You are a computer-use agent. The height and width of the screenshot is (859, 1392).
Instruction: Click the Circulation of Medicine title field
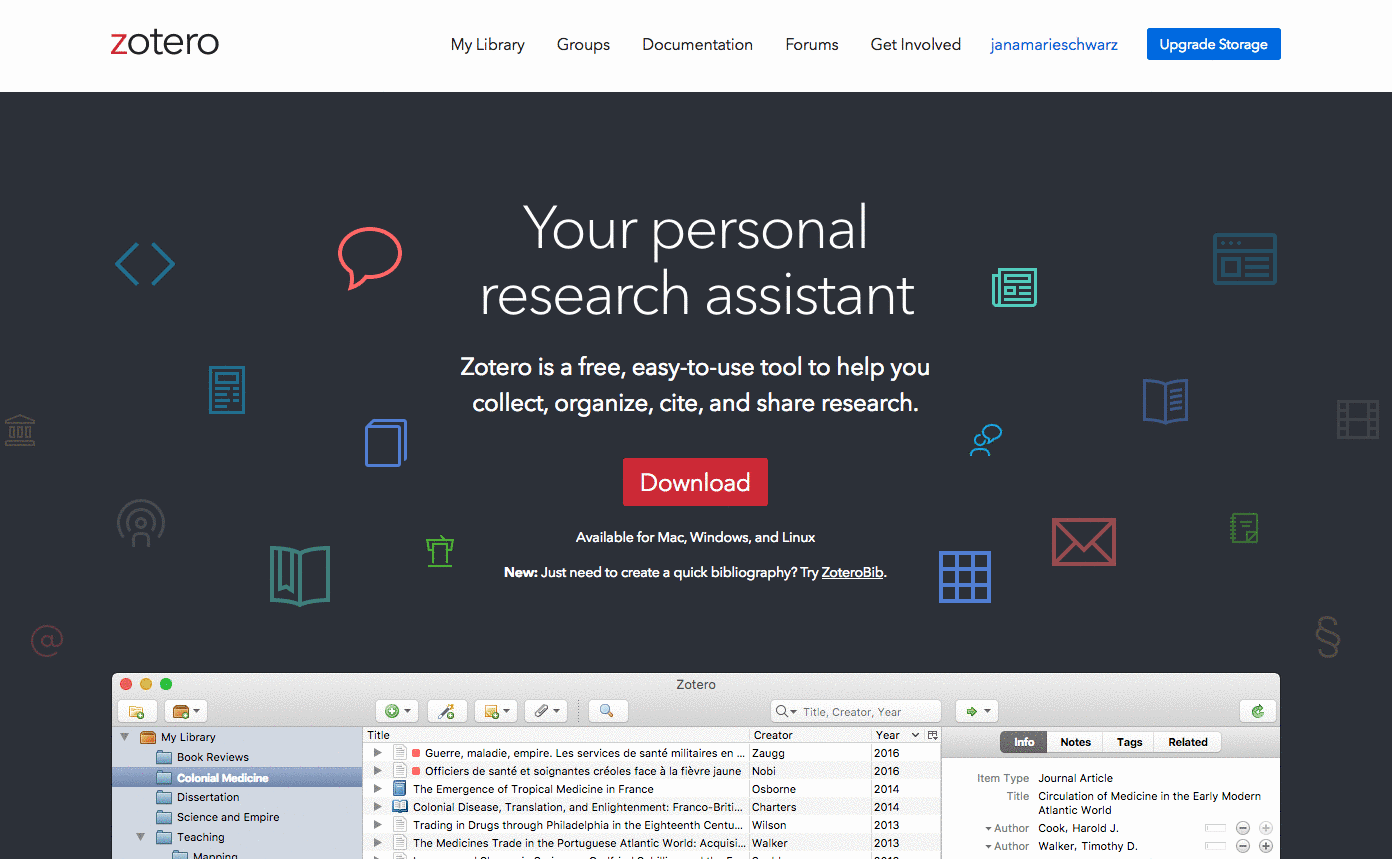[1150, 803]
